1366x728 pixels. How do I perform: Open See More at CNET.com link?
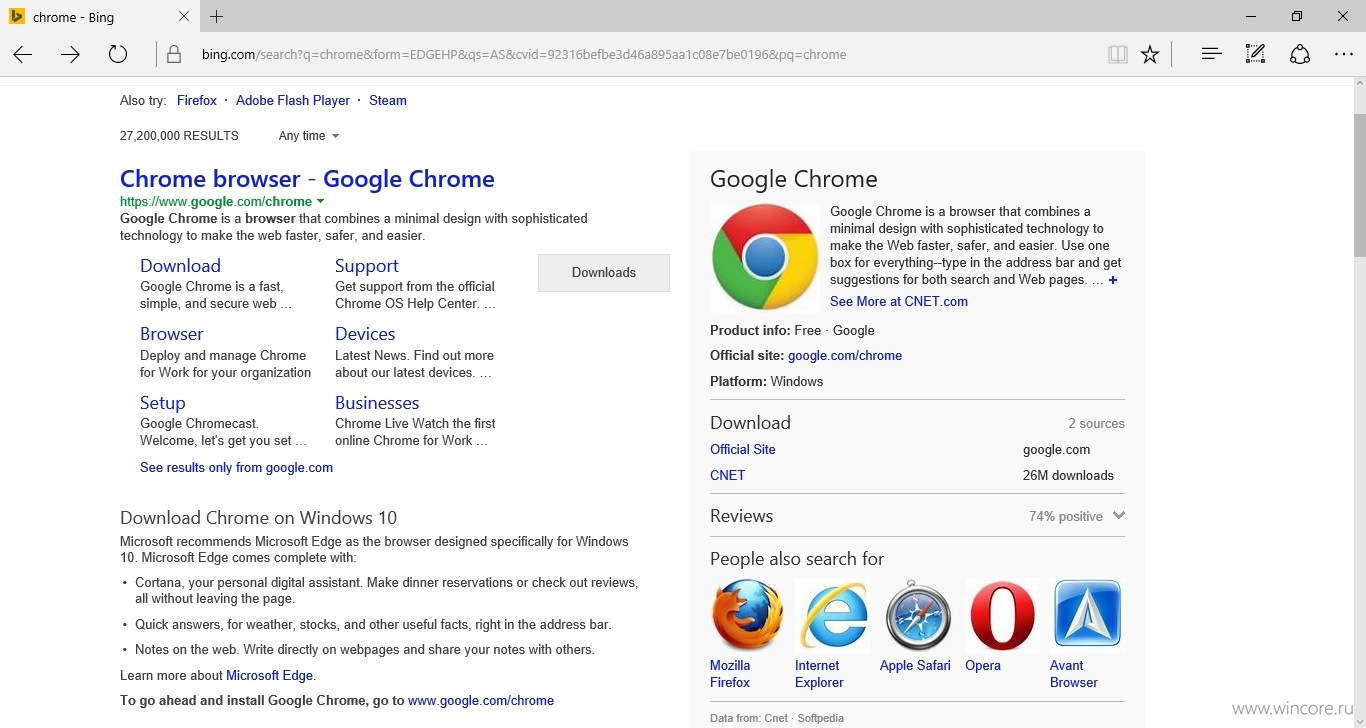pos(899,302)
